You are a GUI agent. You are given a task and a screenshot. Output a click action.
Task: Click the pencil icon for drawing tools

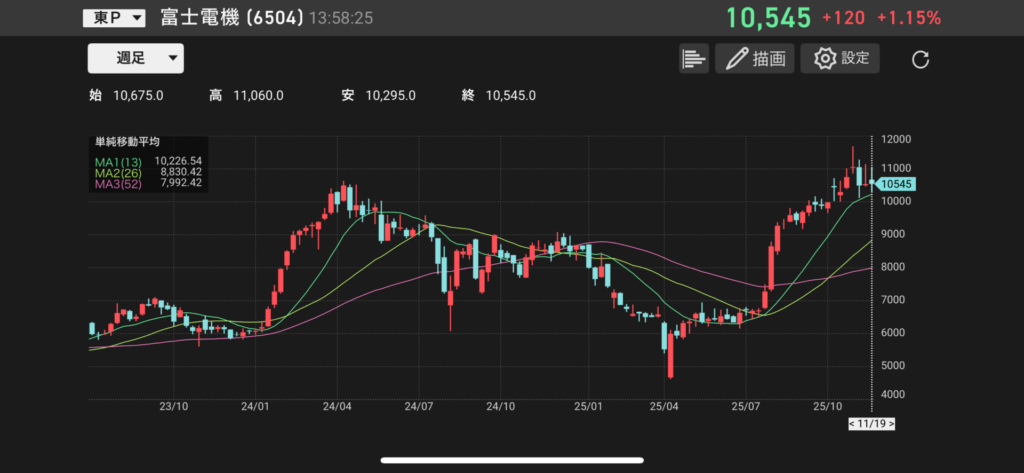click(737, 59)
